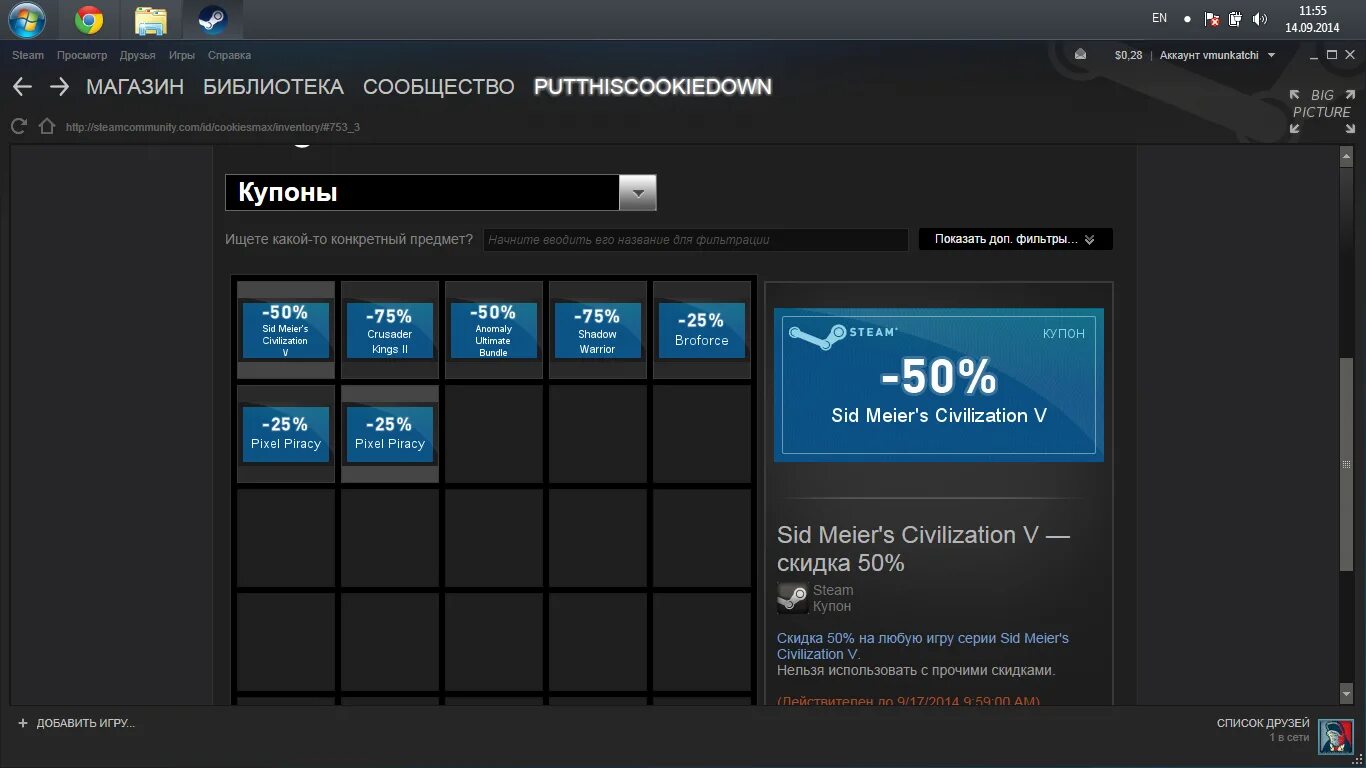Follow the Sid Meier's Civilization V series link

pos(923,646)
